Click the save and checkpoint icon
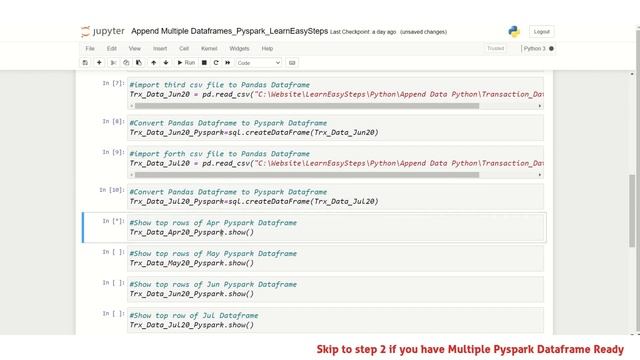640x360 pixels. pyautogui.click(x=85, y=63)
